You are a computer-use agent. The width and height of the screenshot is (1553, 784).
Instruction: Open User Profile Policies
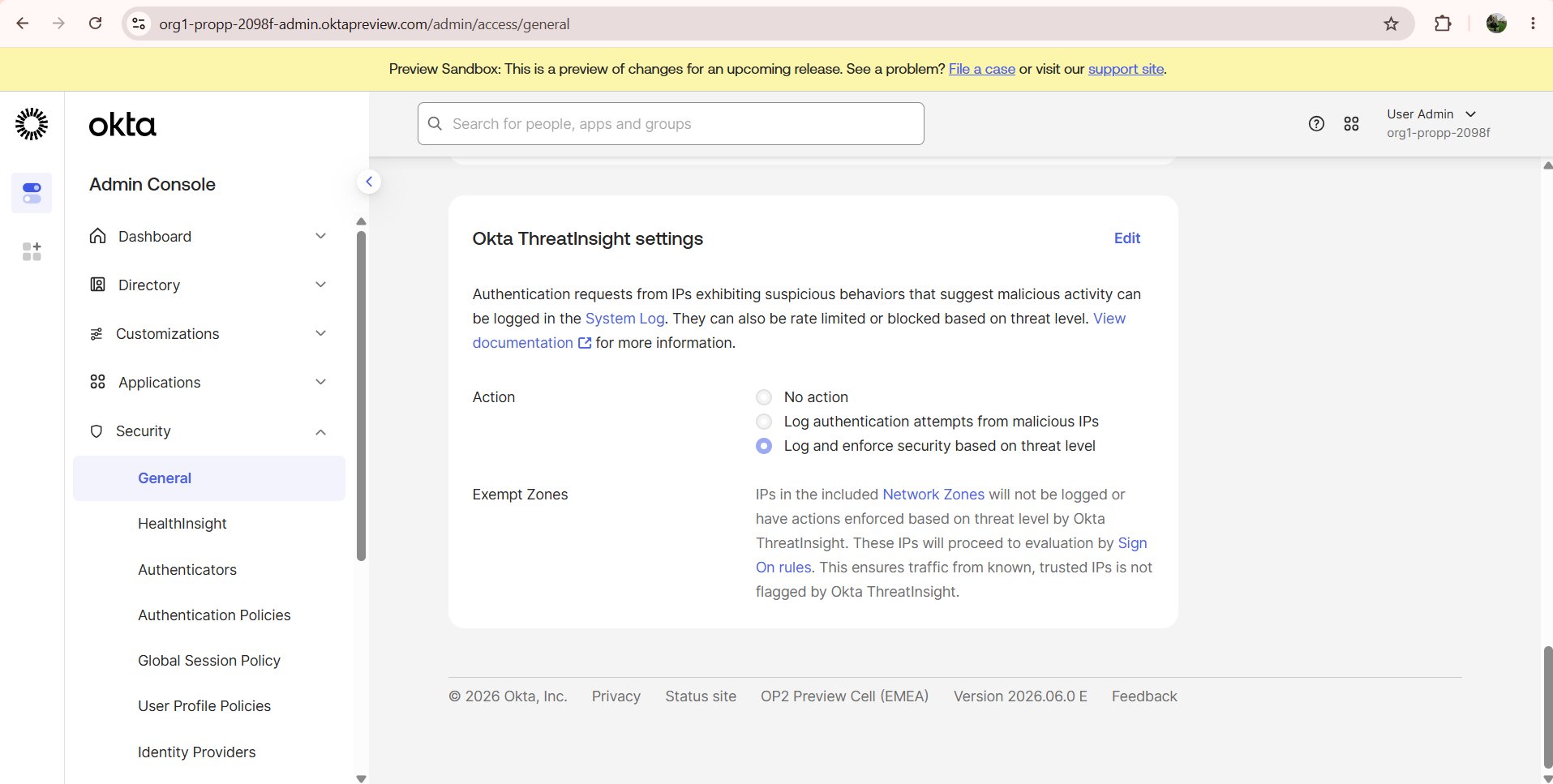coord(204,706)
